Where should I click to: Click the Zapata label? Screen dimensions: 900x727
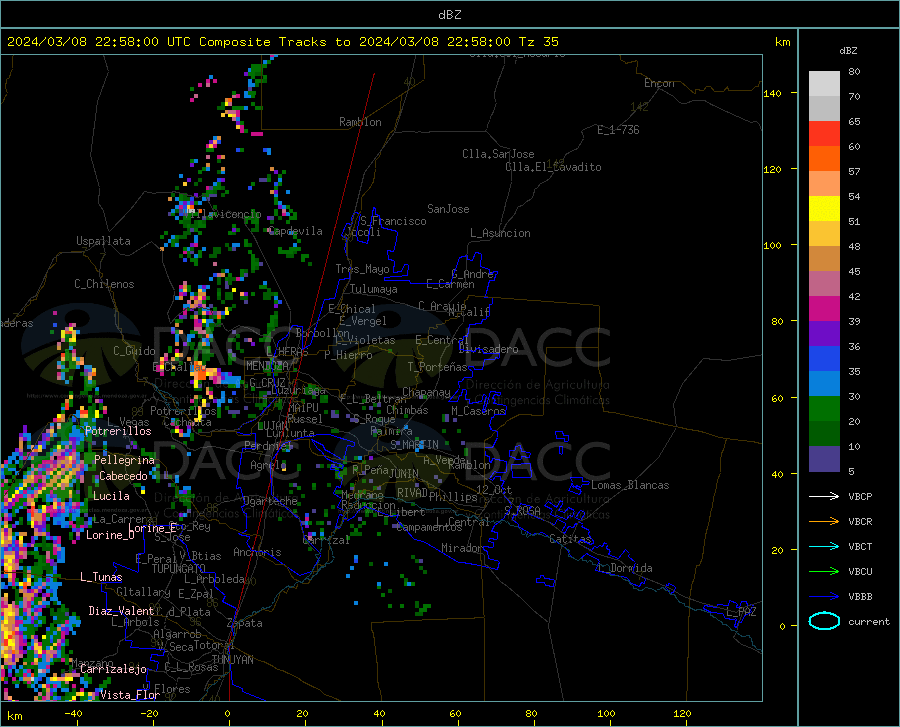[x=245, y=623]
